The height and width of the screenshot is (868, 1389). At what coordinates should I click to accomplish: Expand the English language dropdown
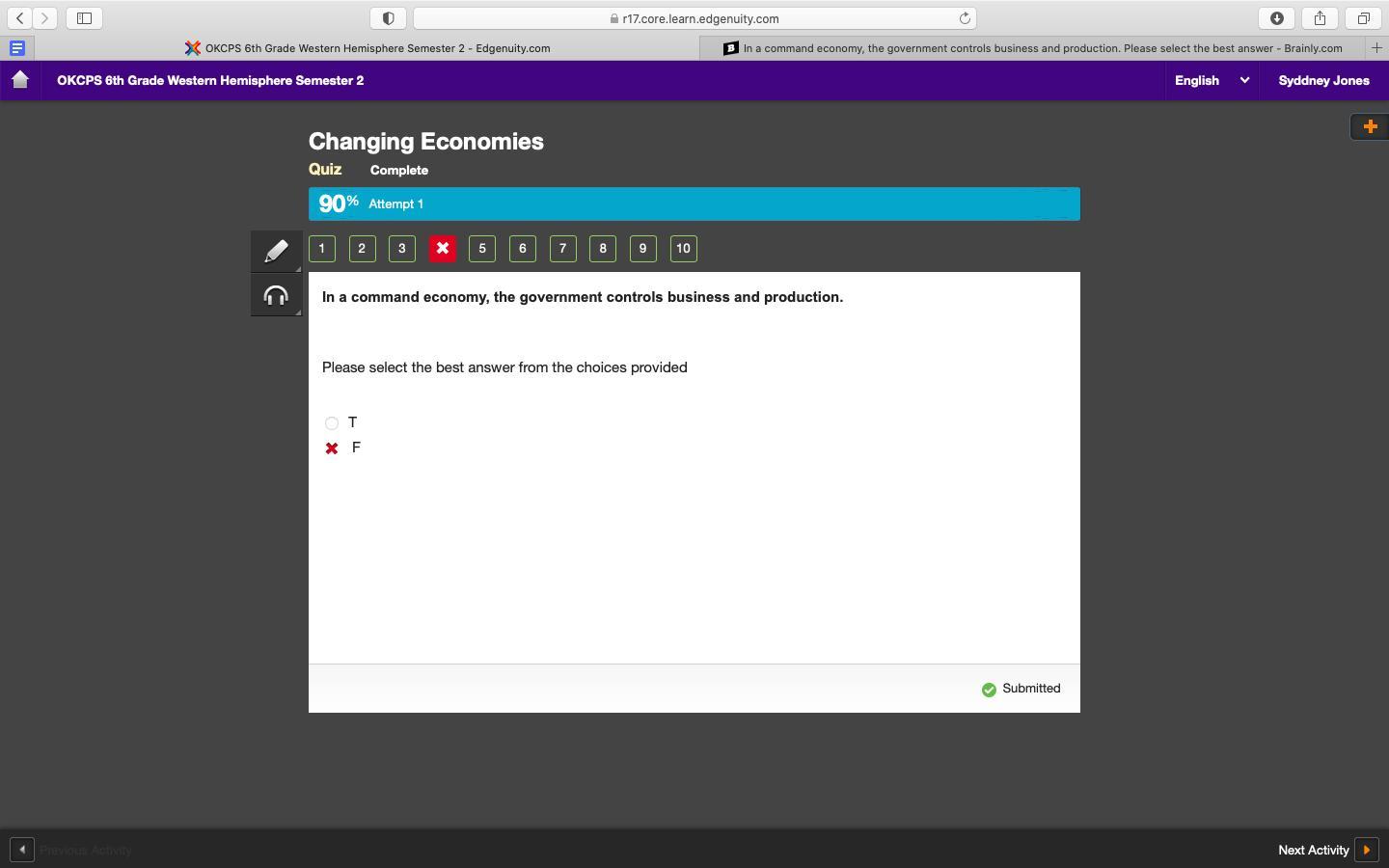[x=1212, y=80]
